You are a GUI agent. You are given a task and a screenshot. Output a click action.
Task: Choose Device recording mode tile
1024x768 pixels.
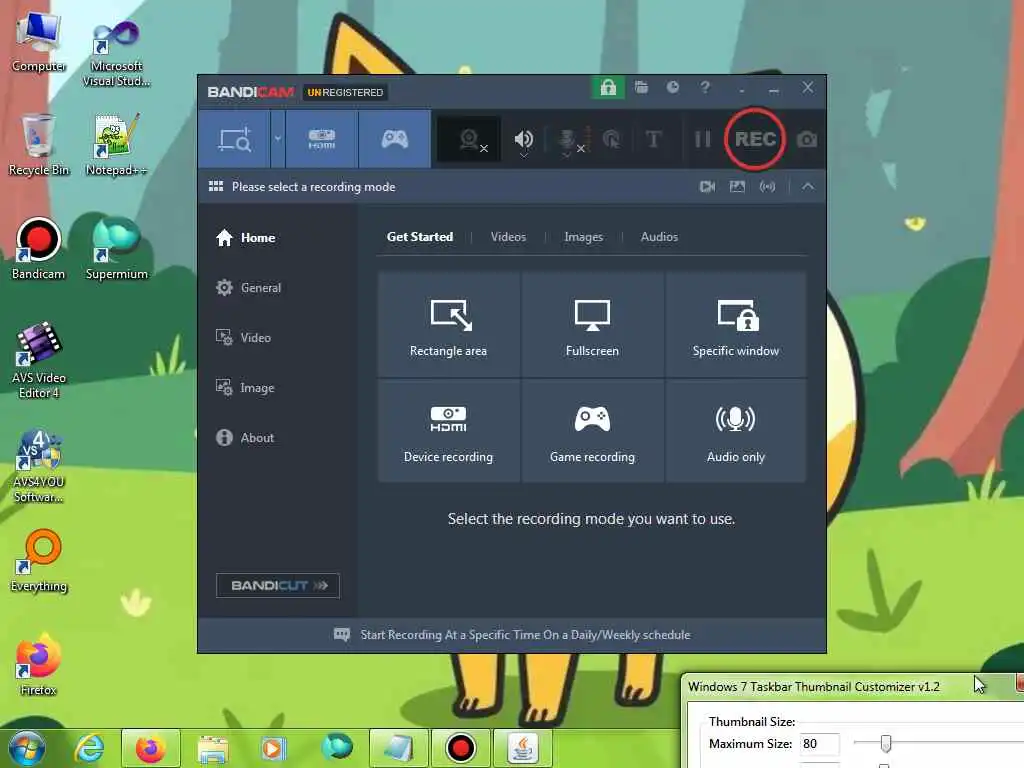(449, 431)
